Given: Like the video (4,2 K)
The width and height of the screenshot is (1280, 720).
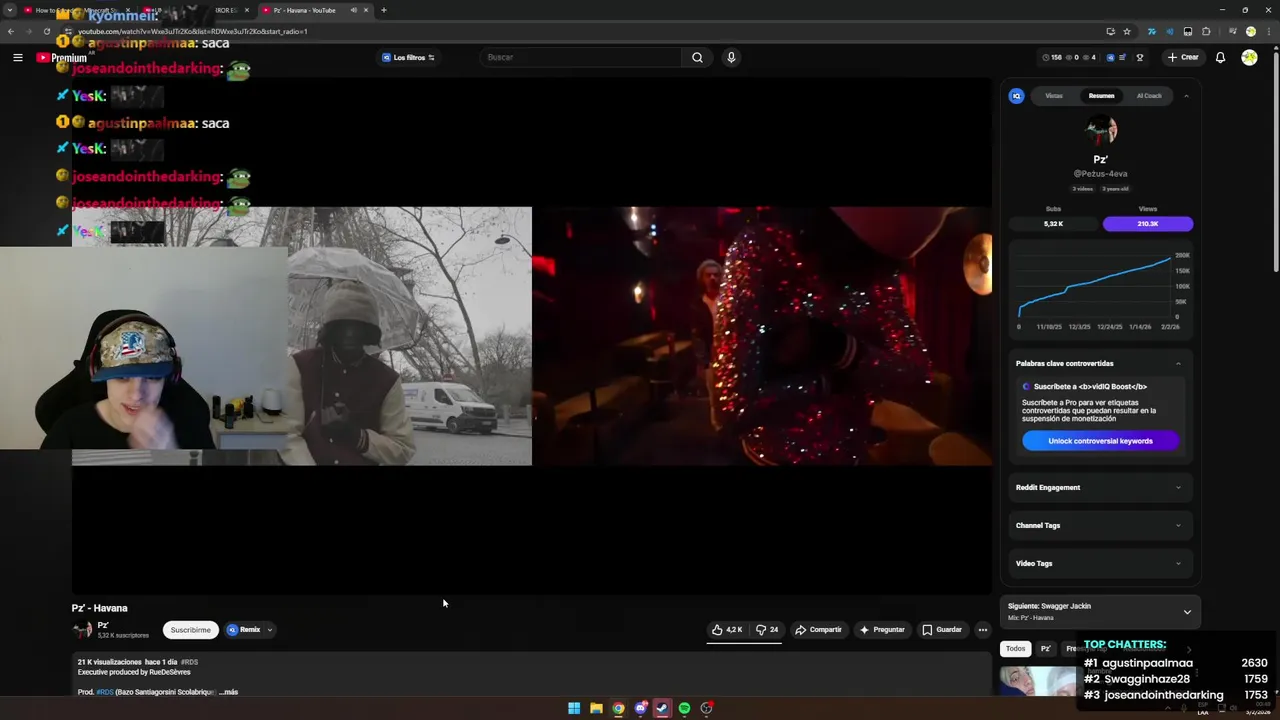Looking at the screenshot, I should pos(727,630).
